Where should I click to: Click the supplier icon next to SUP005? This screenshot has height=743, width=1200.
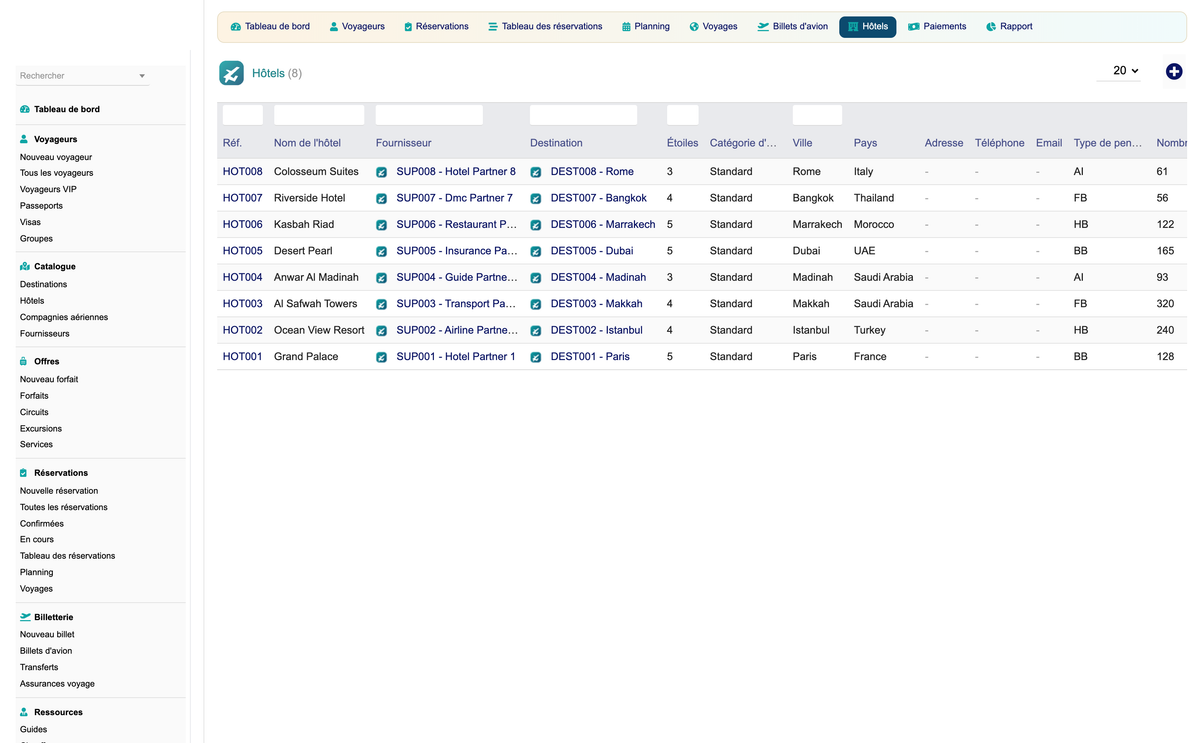(381, 251)
